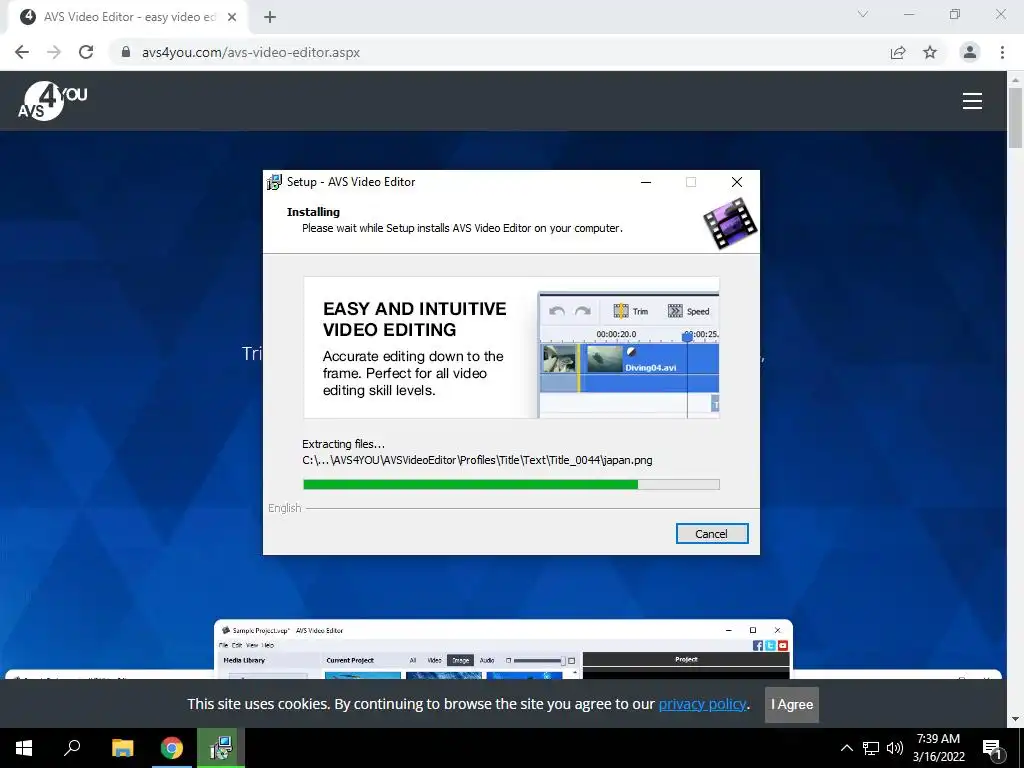
Task: Click zoom slider in app screenshot
Action: pyautogui.click(x=539, y=660)
